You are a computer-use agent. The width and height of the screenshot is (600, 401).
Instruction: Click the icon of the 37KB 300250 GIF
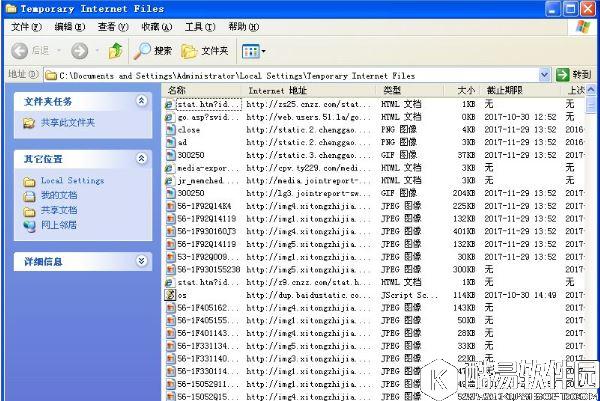(x=170, y=155)
